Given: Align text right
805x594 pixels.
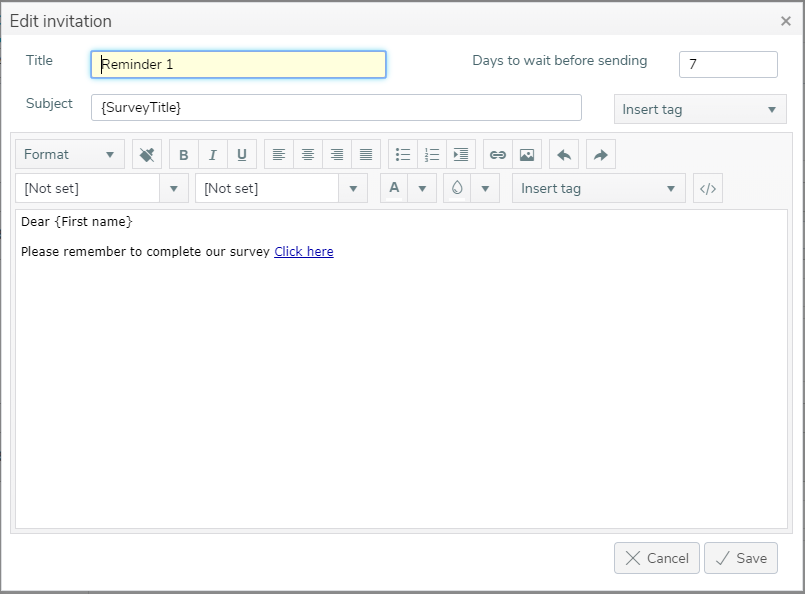Looking at the screenshot, I should click(x=337, y=155).
